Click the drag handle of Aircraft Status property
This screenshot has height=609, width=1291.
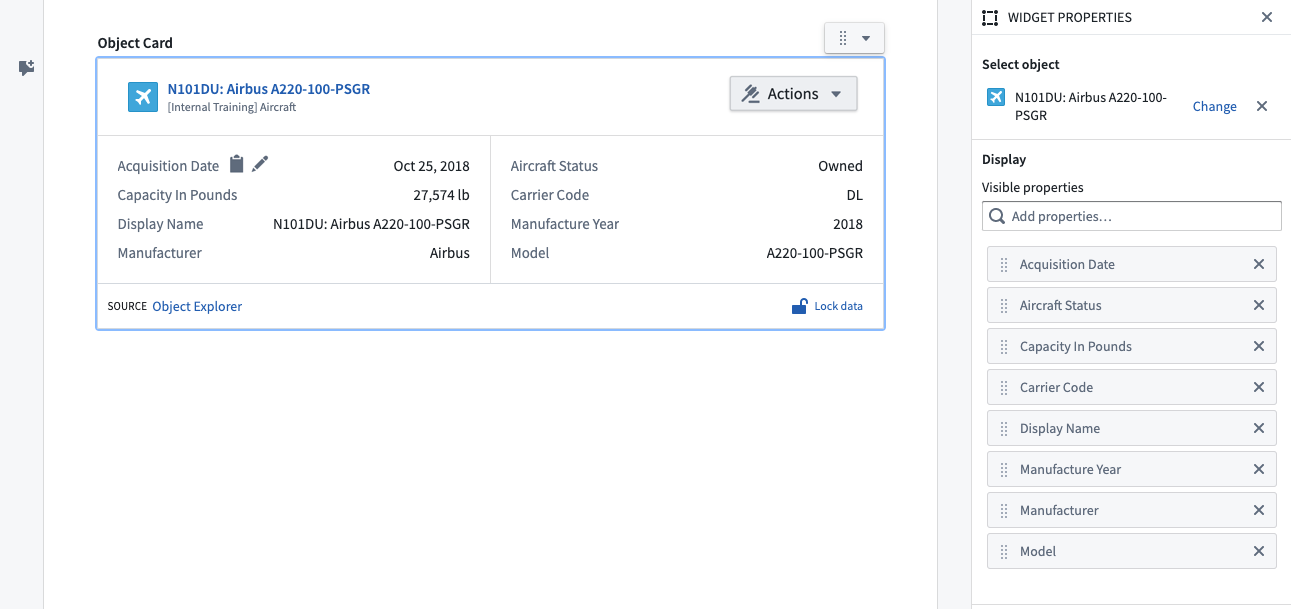[1004, 306]
